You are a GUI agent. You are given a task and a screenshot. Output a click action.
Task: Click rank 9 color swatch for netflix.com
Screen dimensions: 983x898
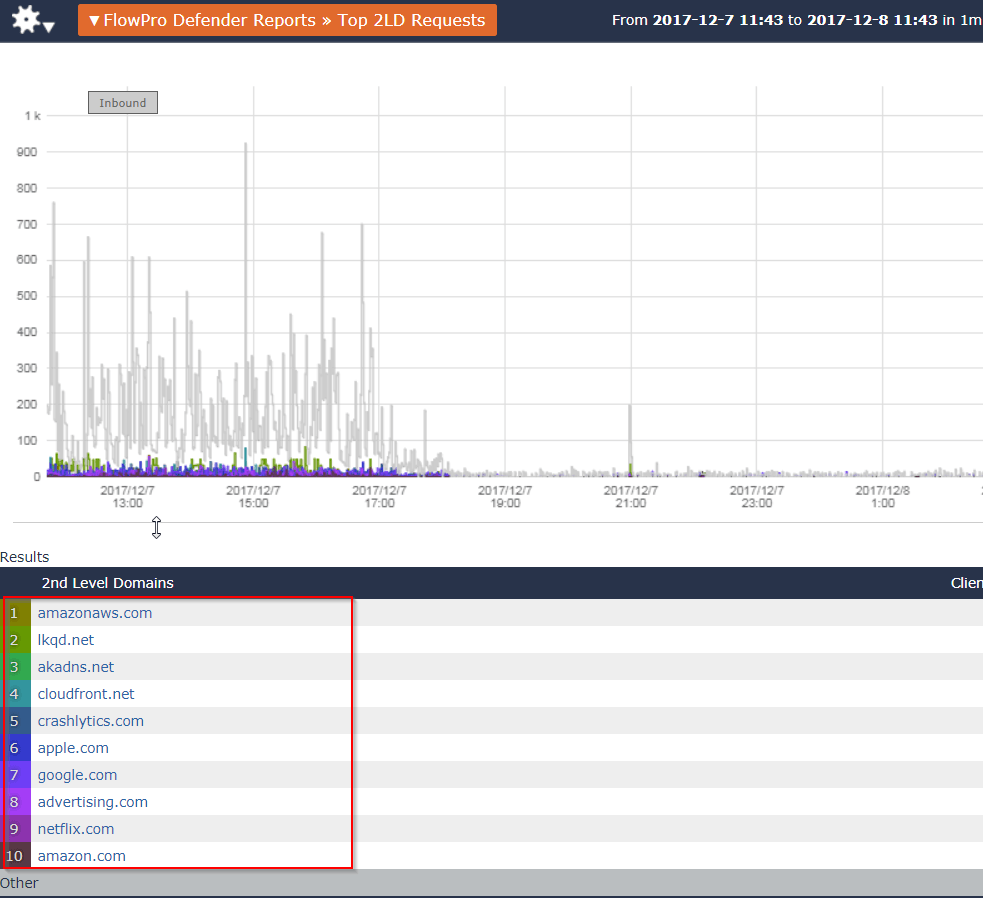[x=16, y=828]
